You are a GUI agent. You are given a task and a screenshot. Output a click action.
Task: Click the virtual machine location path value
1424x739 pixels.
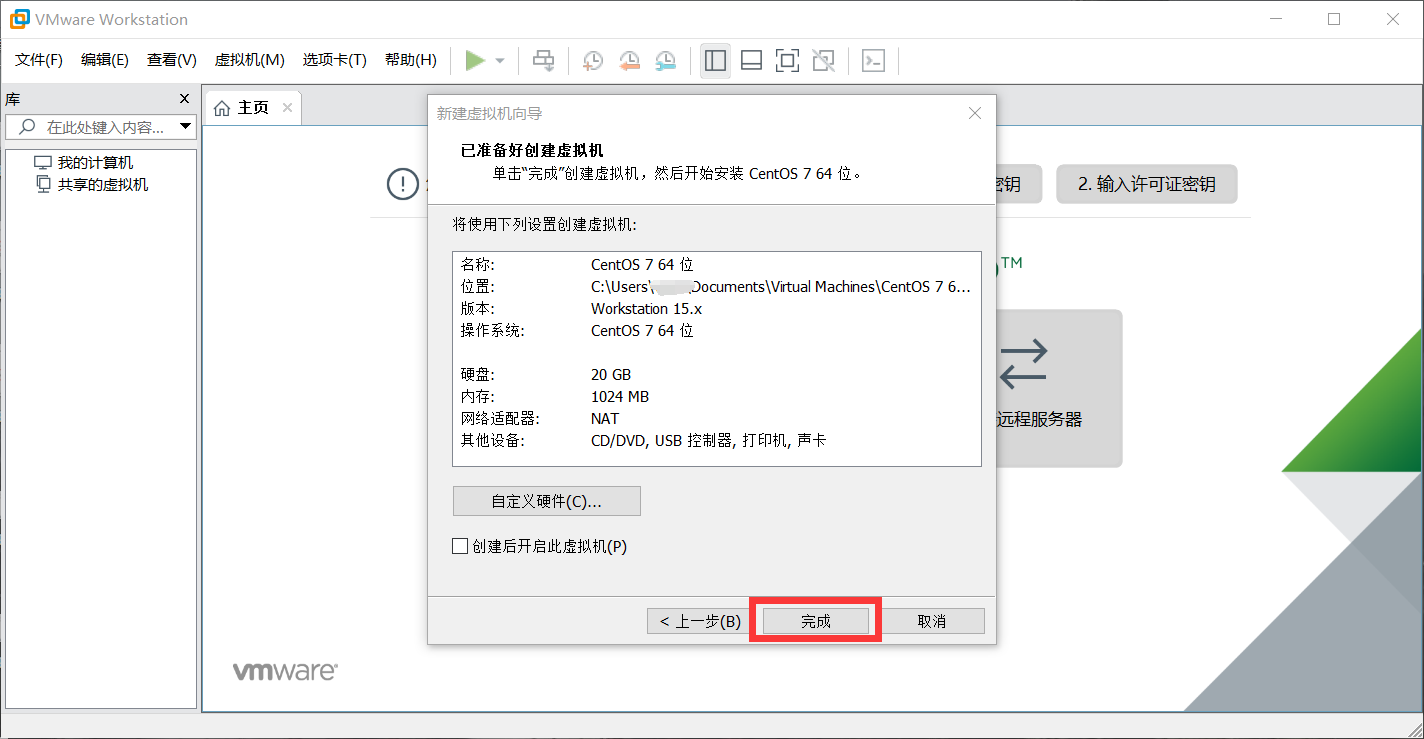781,287
